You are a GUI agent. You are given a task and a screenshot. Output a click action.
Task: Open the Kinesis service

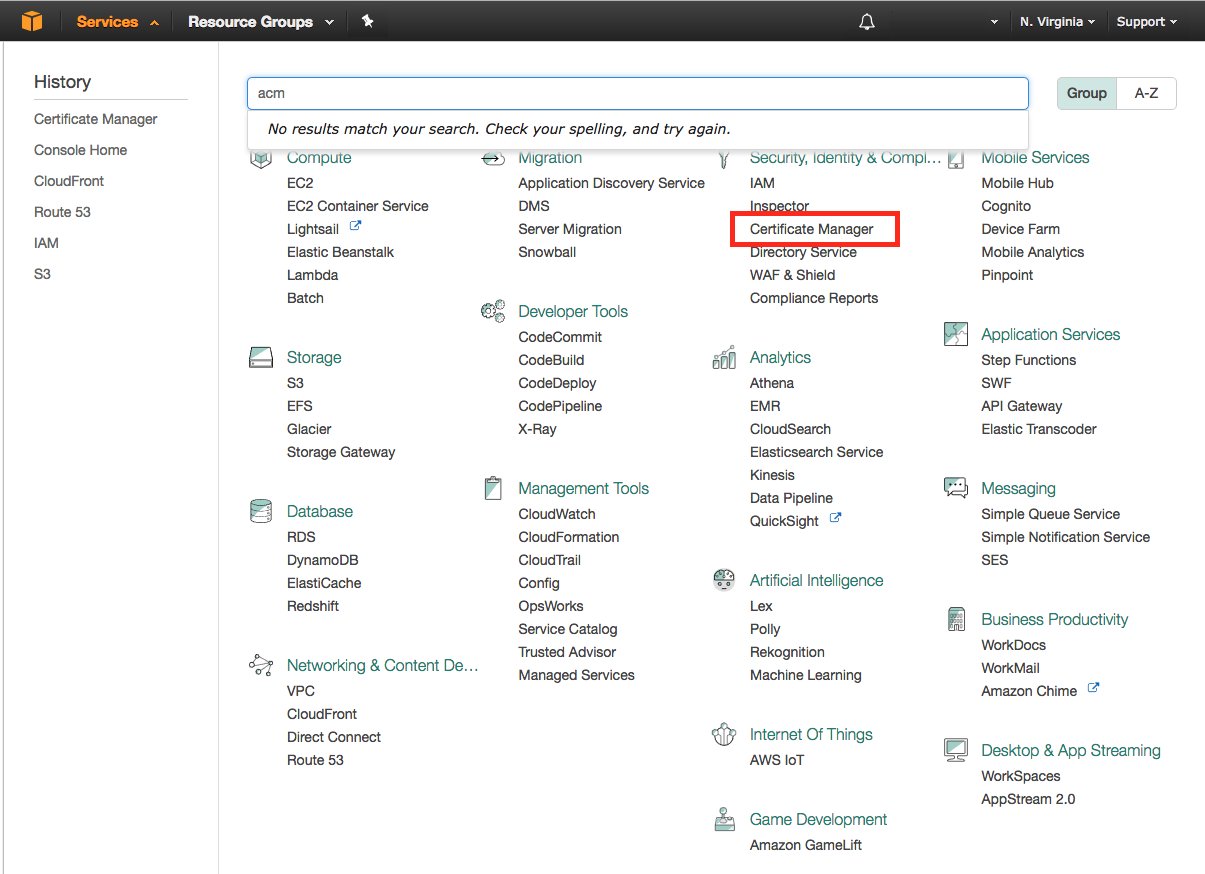click(773, 475)
